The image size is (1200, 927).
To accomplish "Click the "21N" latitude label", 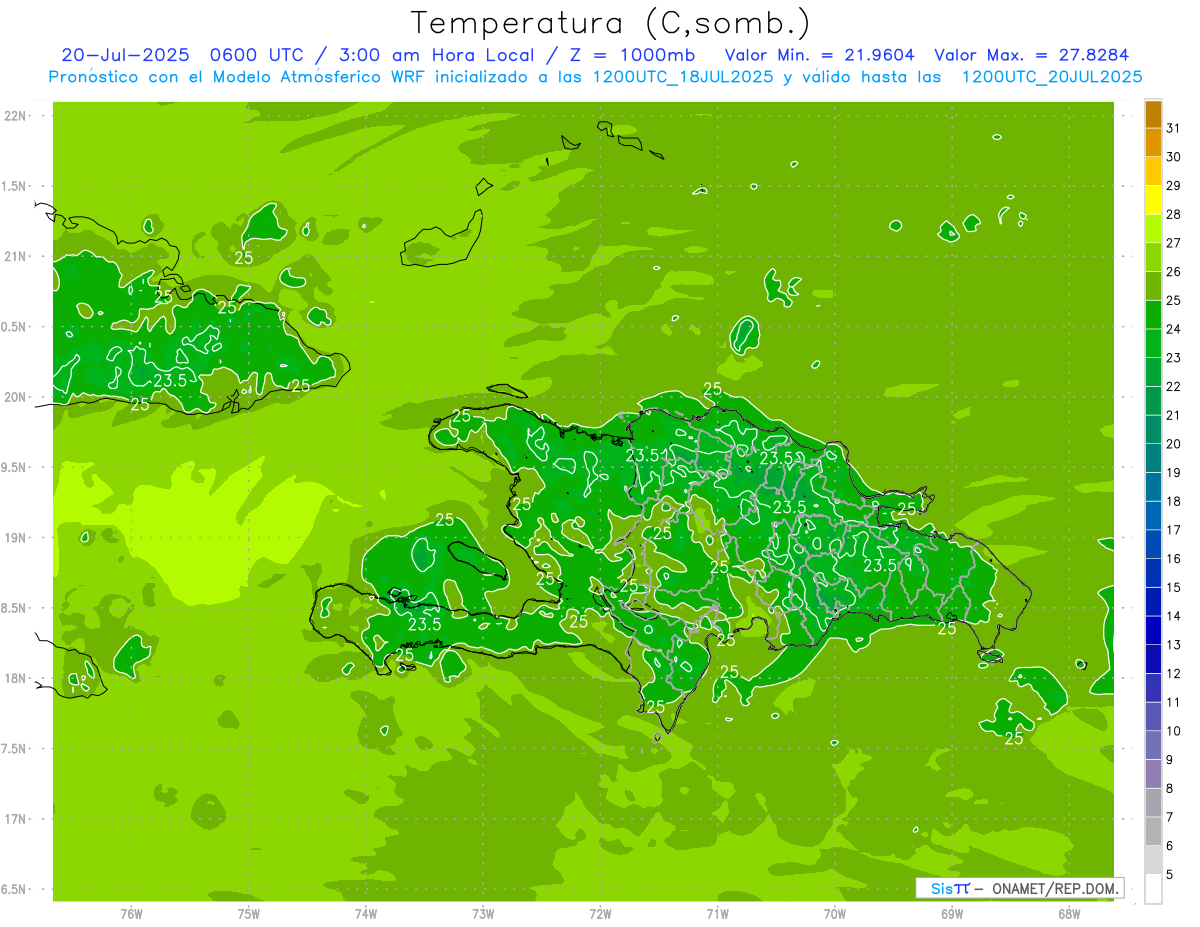I will [x=14, y=256].
